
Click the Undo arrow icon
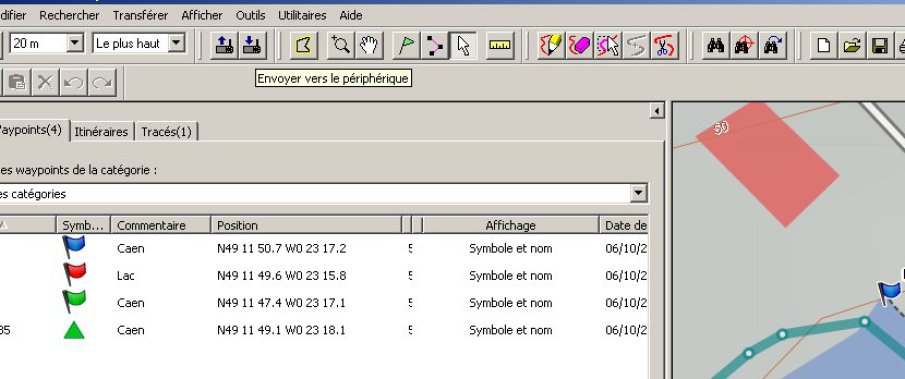73,82
